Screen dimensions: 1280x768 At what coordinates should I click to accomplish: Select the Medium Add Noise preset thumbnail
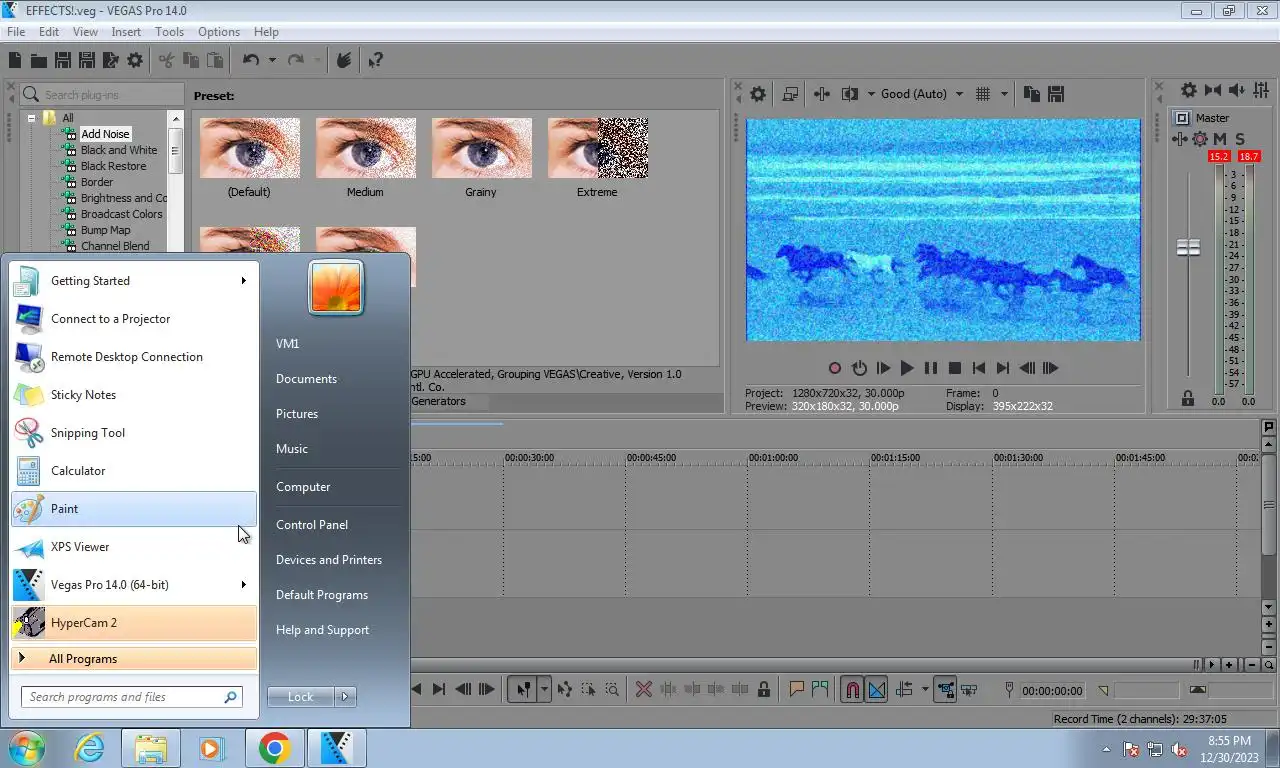point(366,148)
